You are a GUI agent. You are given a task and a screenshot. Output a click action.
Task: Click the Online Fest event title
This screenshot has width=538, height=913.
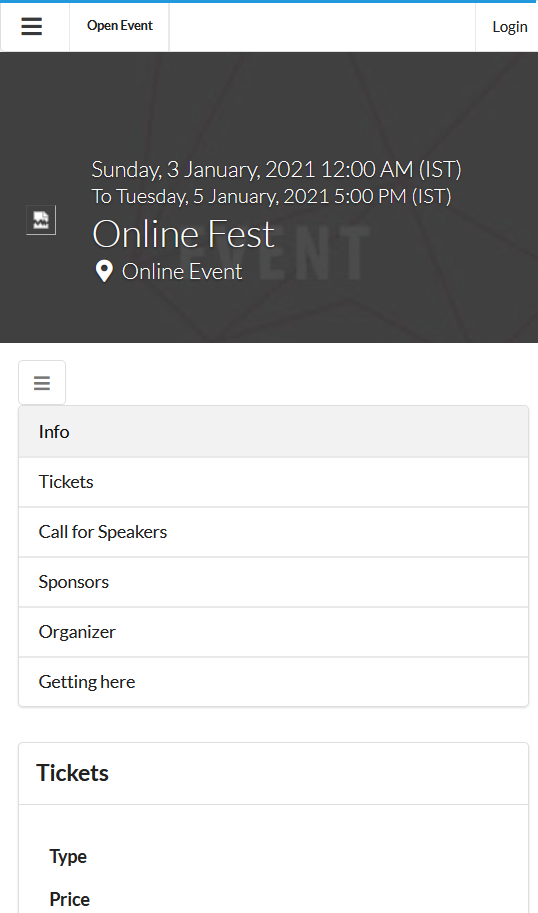[x=183, y=234]
